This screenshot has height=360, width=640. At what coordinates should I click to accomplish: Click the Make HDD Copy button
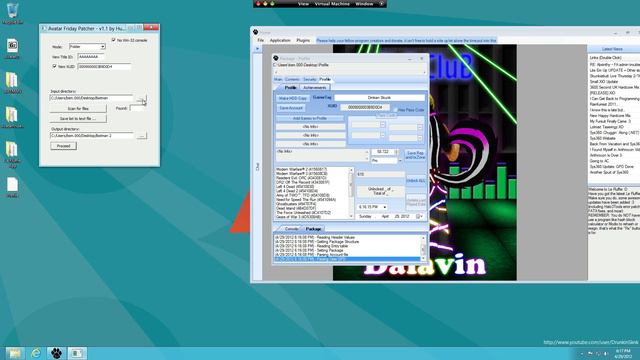[x=292, y=98]
